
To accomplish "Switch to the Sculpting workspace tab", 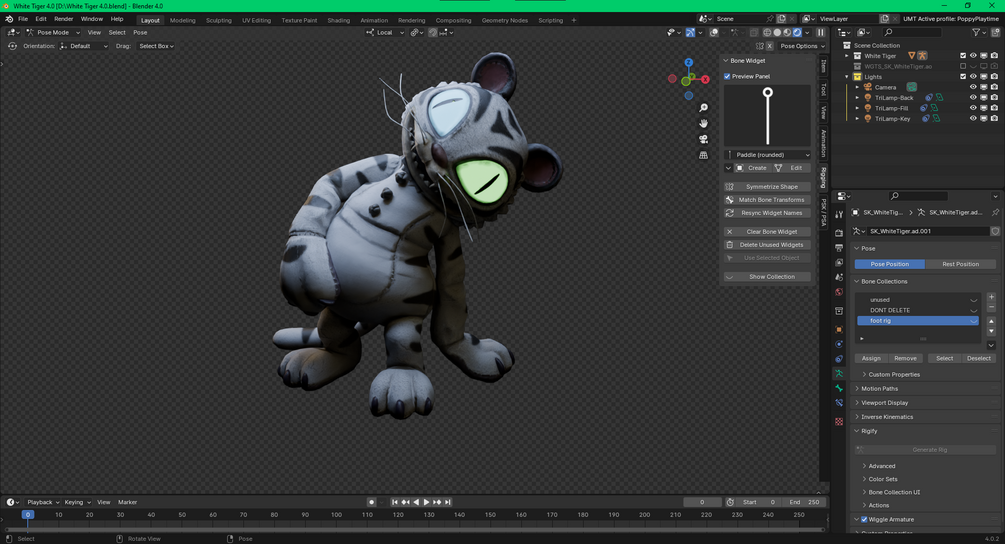I will pos(218,20).
